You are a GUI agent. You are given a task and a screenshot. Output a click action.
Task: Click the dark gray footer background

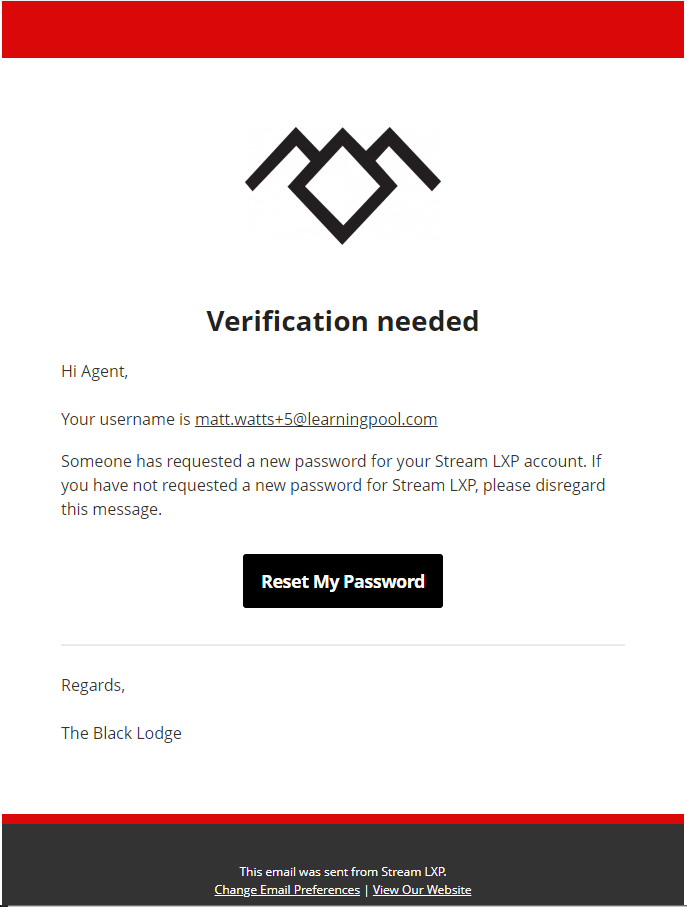point(120,860)
